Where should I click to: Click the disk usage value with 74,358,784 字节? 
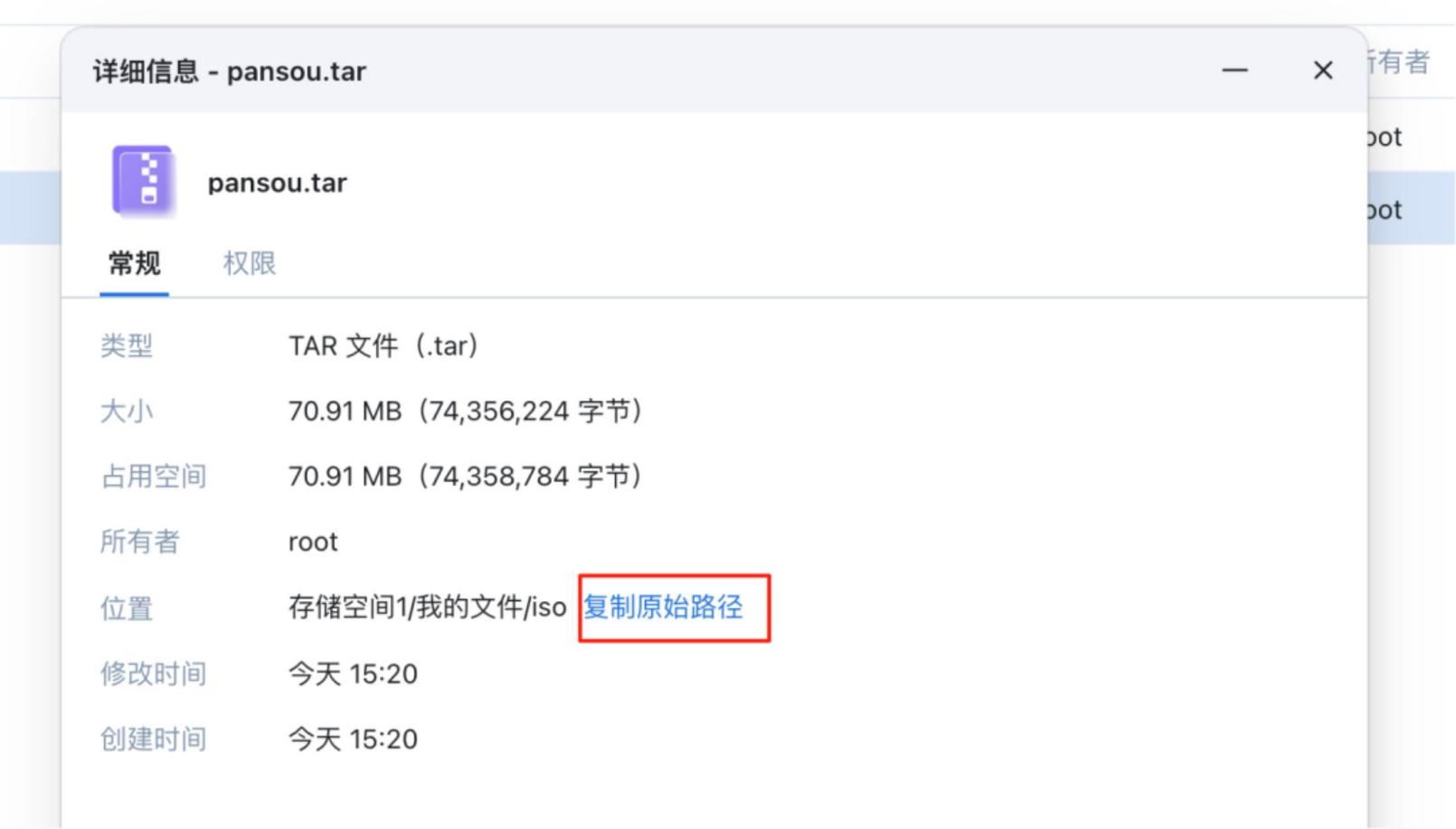tap(466, 476)
